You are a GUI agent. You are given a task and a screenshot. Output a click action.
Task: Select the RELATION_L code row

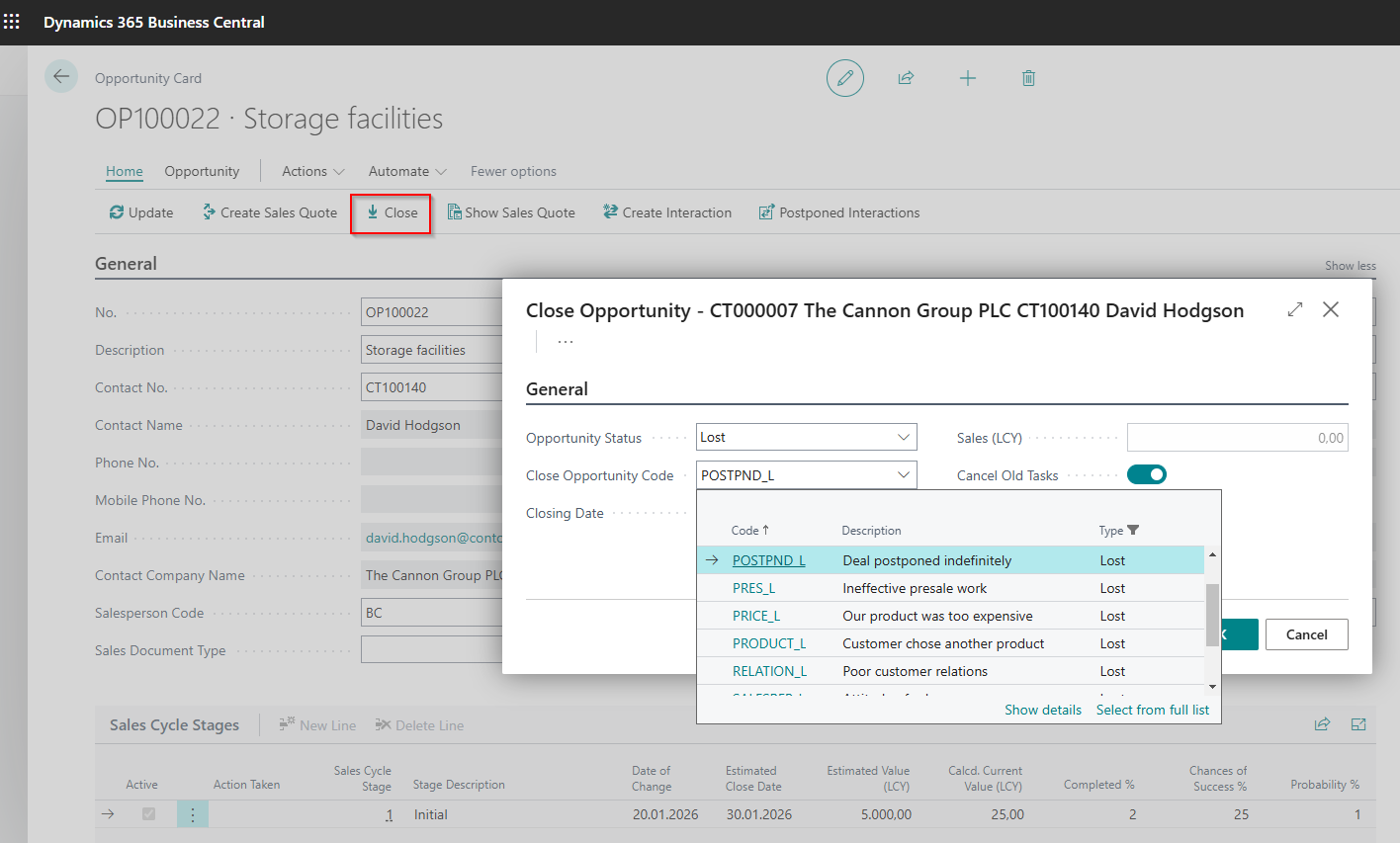coord(951,671)
